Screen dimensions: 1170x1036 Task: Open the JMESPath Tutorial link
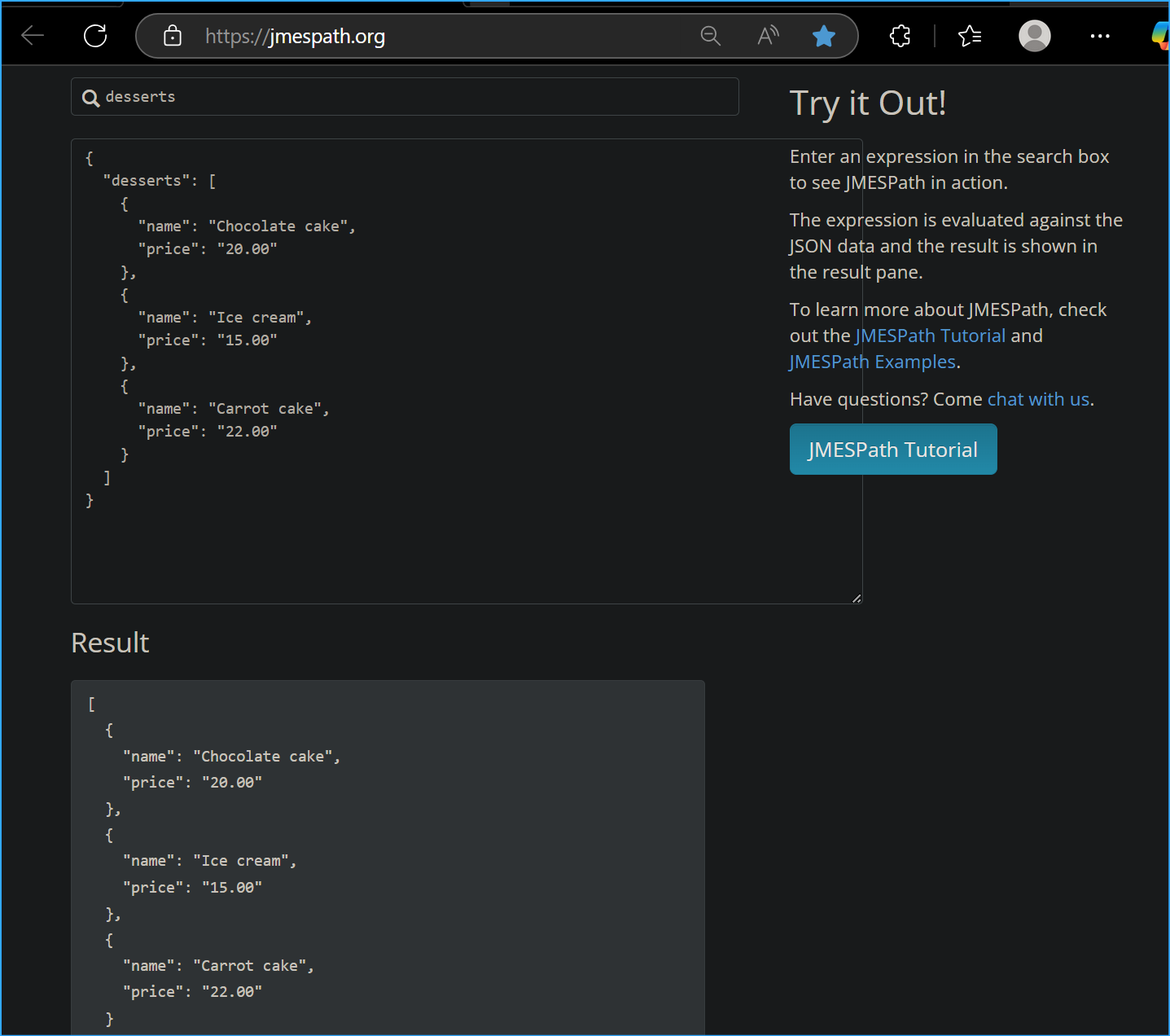[929, 335]
